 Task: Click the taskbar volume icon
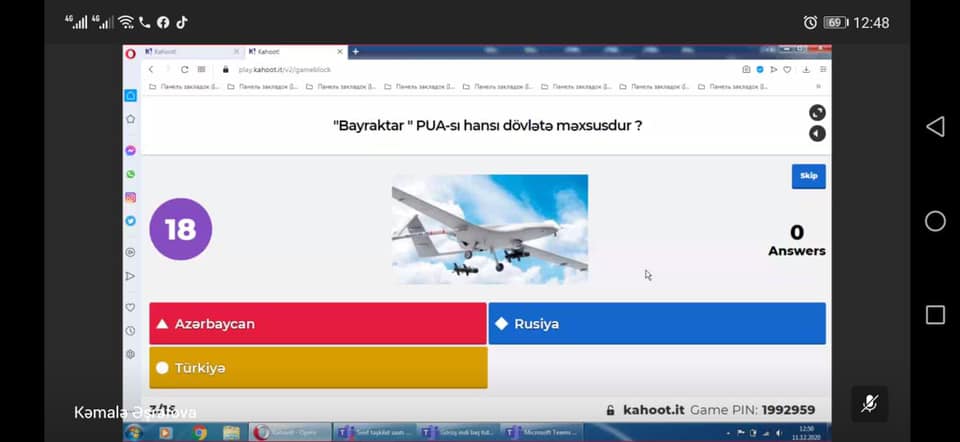[x=779, y=433]
